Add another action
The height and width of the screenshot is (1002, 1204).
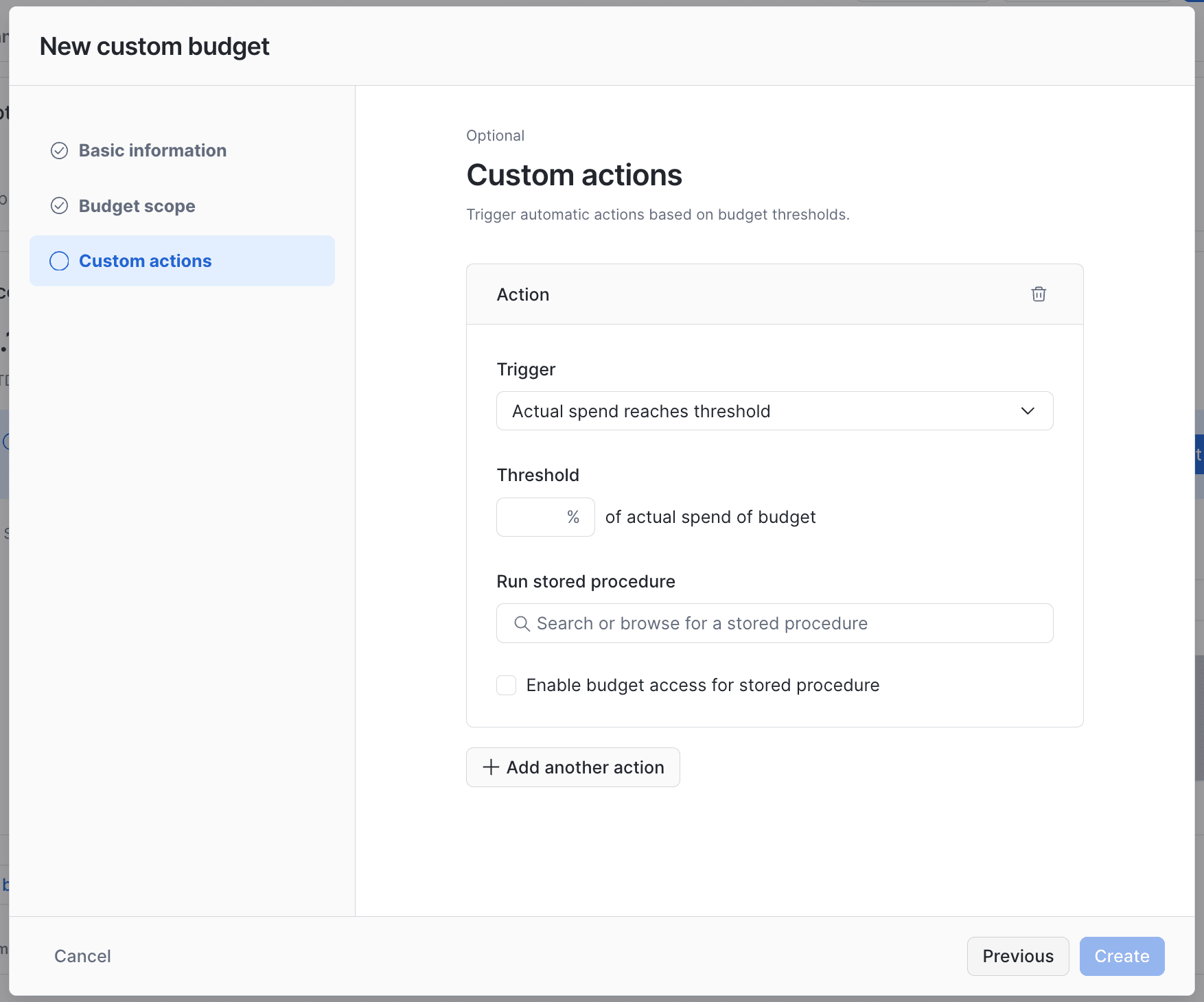click(573, 767)
